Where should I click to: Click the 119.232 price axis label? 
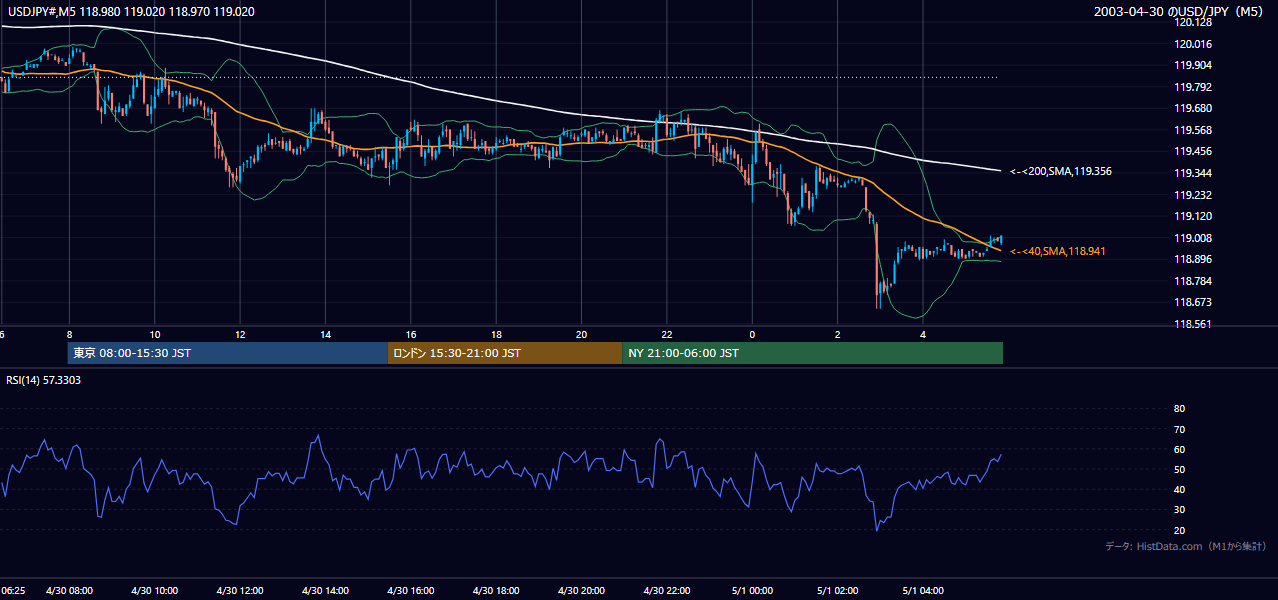point(1191,195)
